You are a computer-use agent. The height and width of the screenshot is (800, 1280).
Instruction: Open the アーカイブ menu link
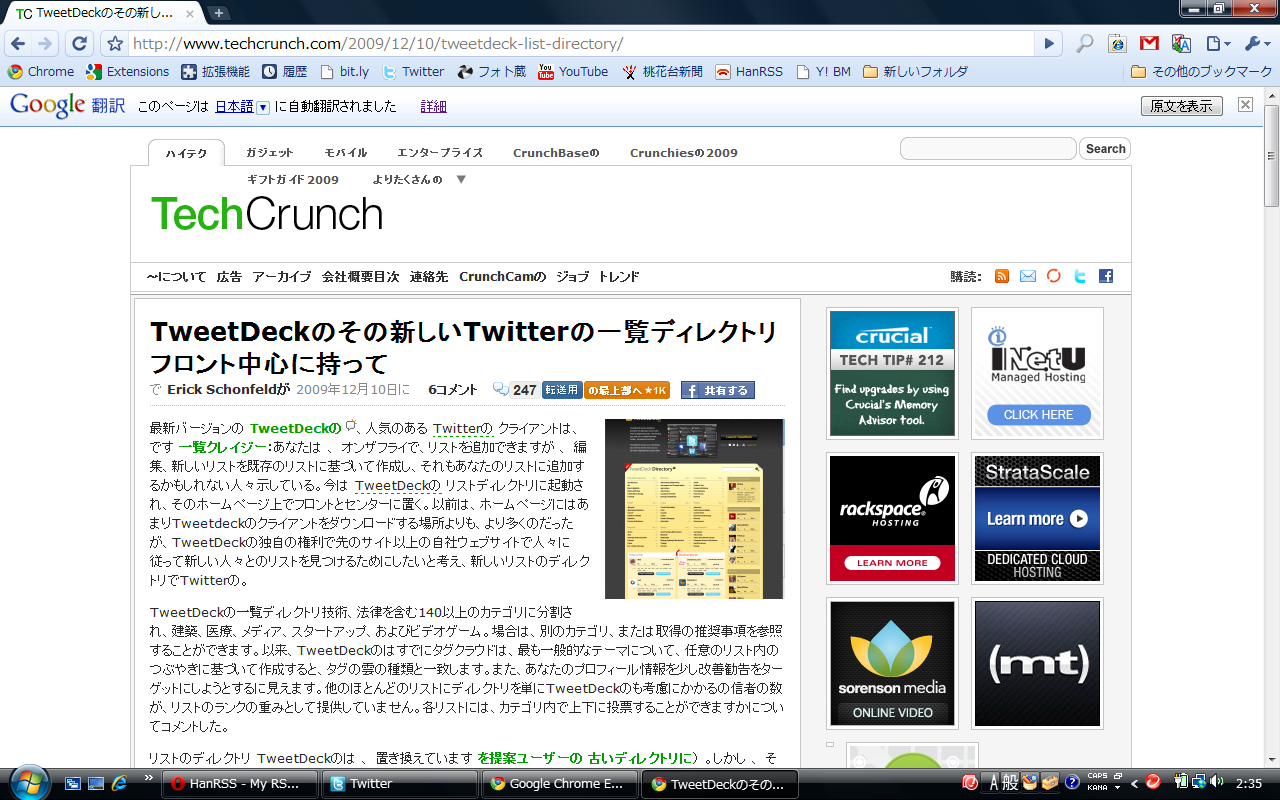point(282,277)
